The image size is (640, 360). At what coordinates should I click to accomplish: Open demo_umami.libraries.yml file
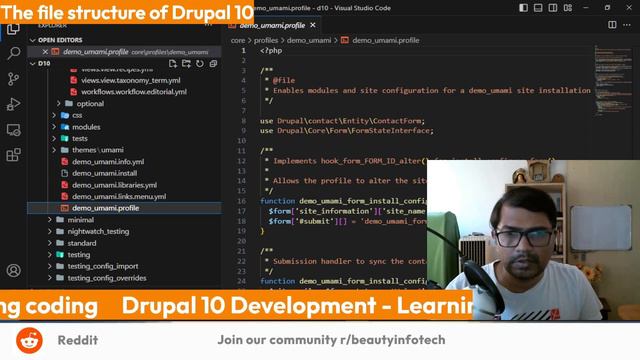(x=114, y=185)
